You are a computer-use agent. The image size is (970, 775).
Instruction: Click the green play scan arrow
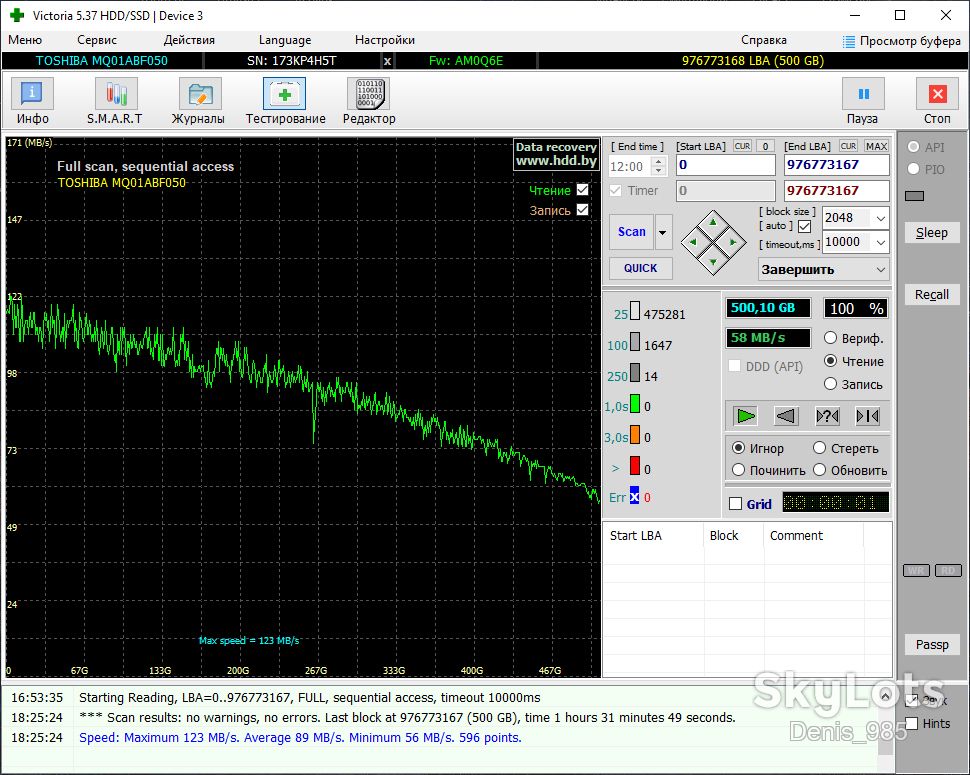point(746,416)
